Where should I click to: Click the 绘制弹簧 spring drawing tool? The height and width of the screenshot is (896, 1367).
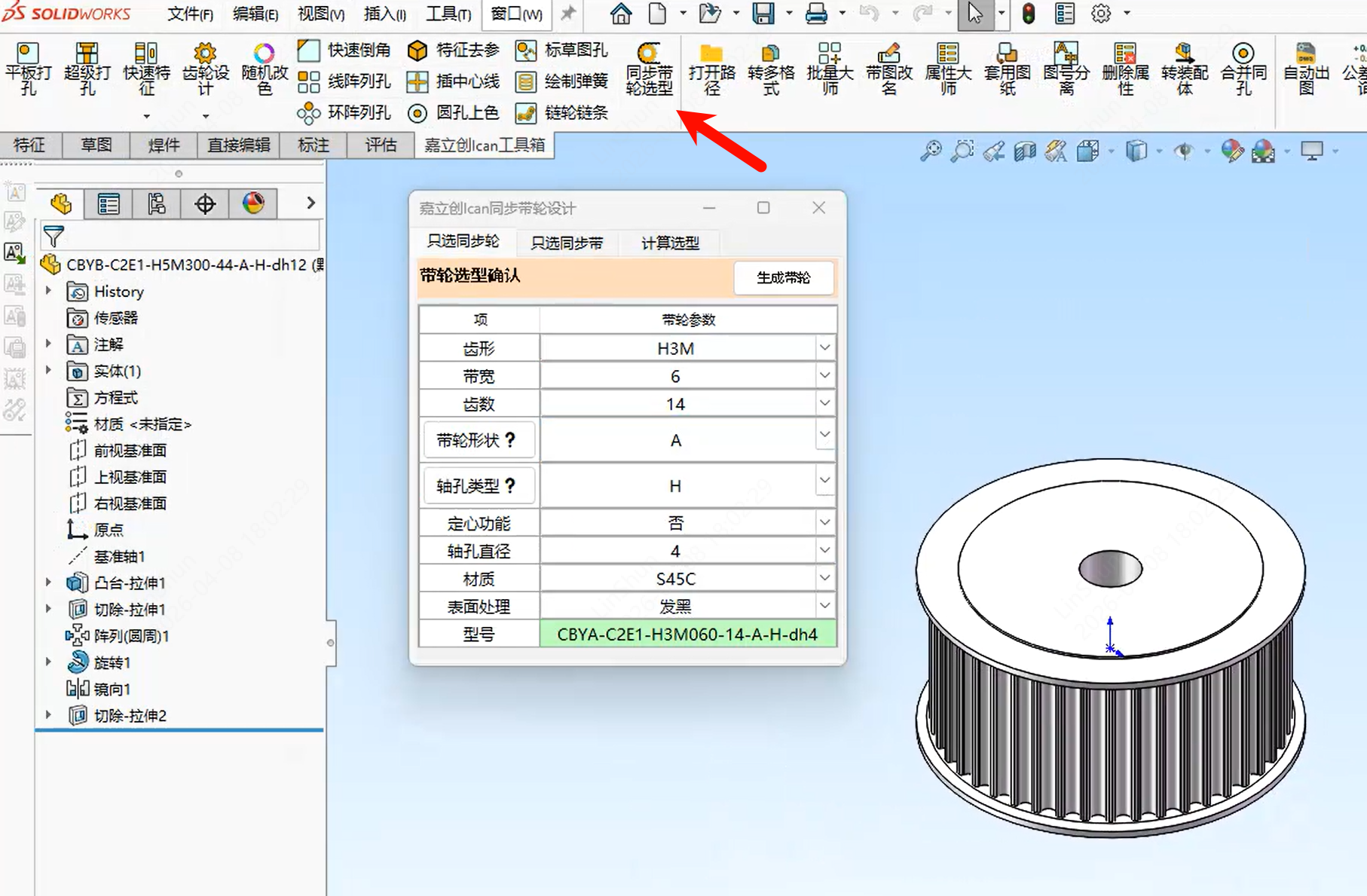pos(562,81)
